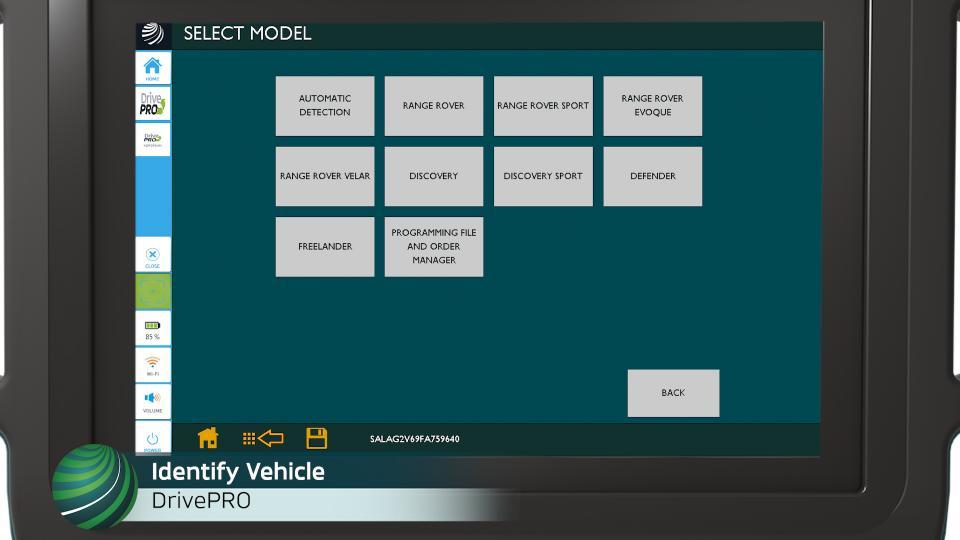Click the Volume speaker icon
The image size is (960, 540).
pos(152,401)
